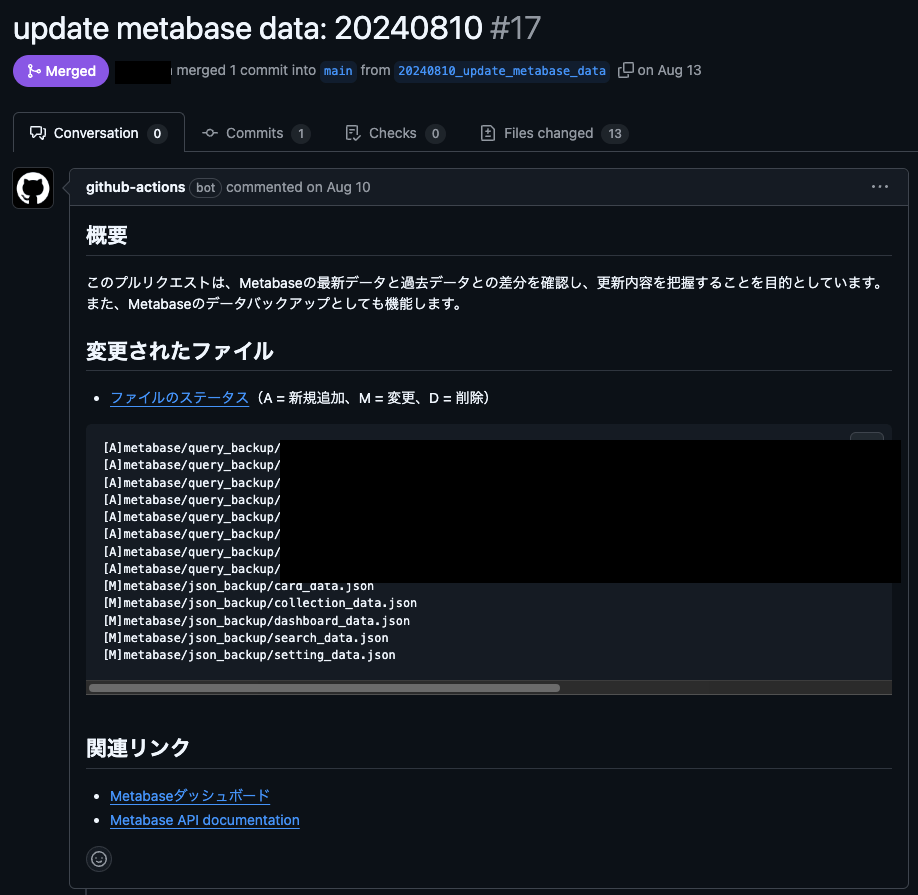Open comment timestamp 'commented on Aug 10'
The width and height of the screenshot is (918, 895).
pos(298,187)
